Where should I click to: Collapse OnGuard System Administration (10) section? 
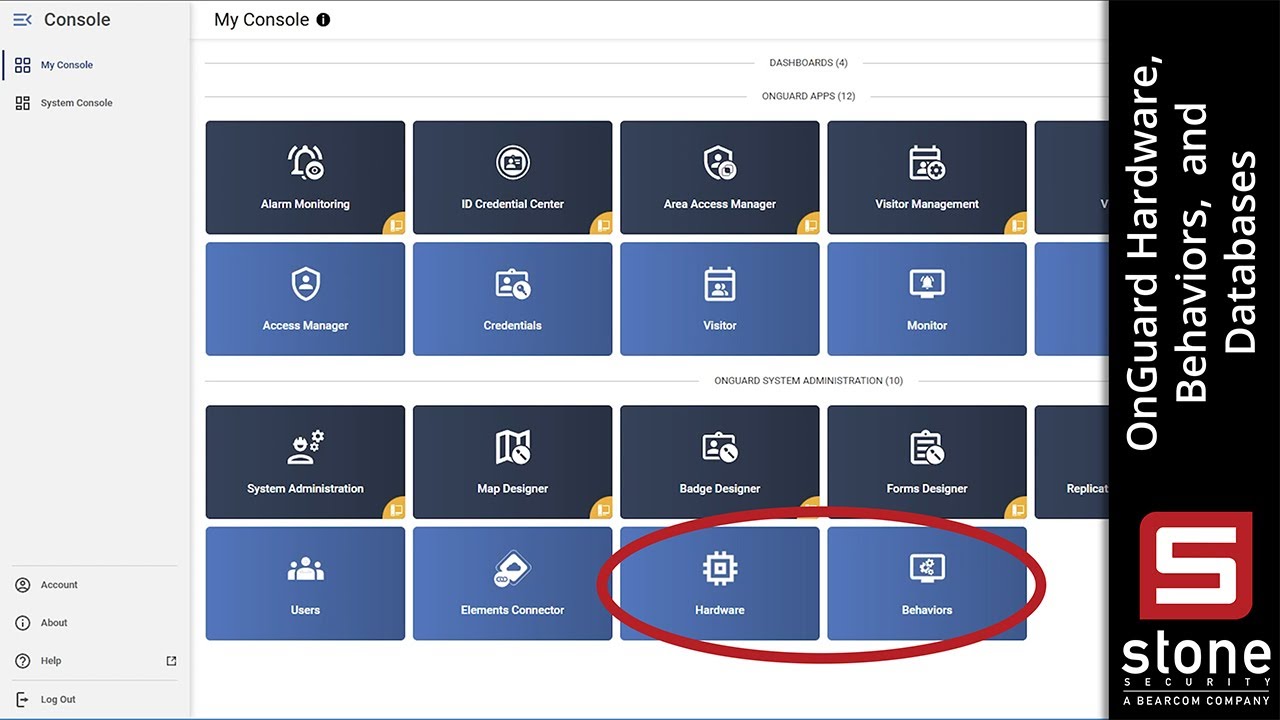click(808, 381)
